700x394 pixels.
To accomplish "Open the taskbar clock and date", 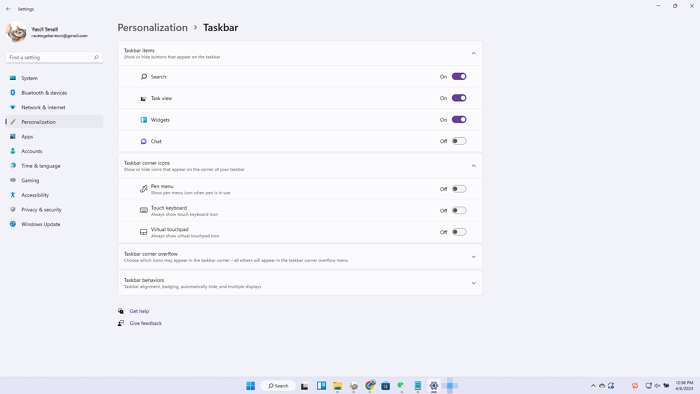I will coord(684,386).
